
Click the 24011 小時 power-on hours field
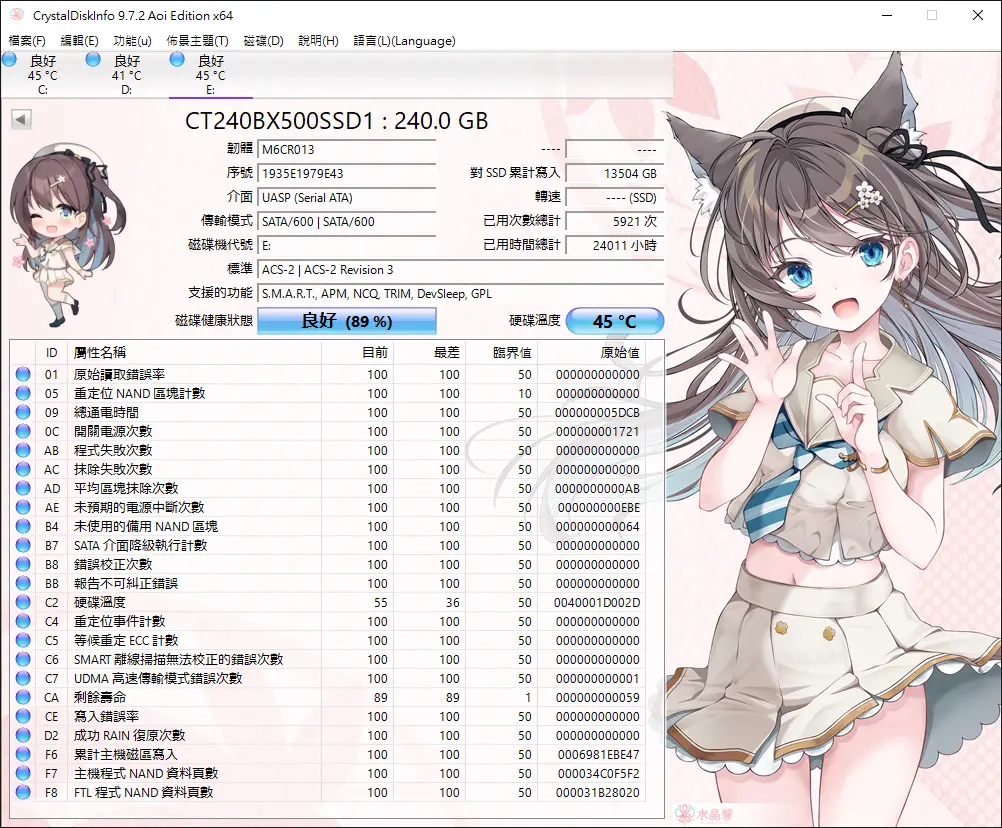tap(615, 245)
